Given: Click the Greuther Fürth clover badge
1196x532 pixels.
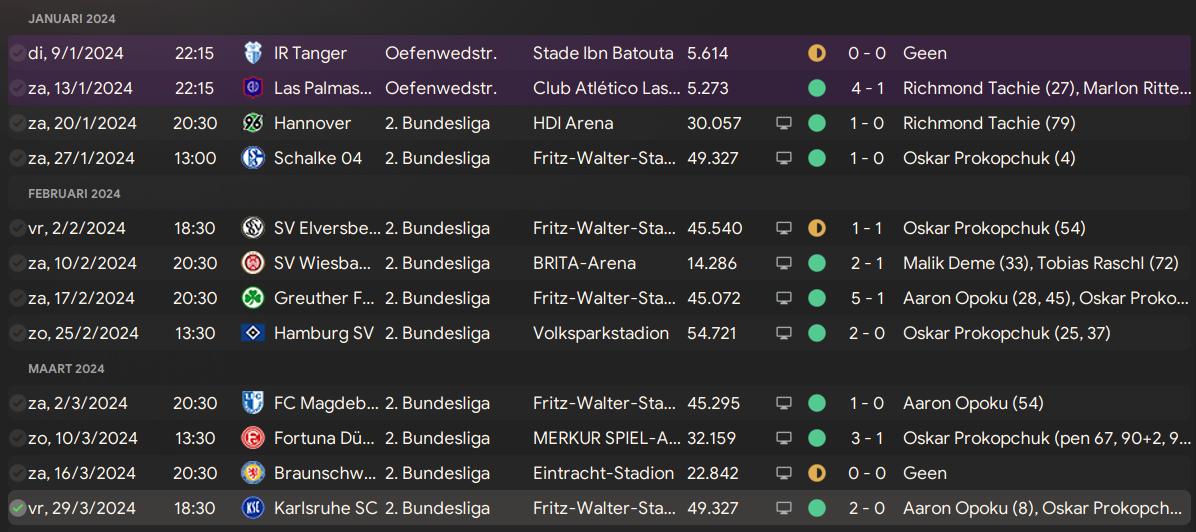Looking at the screenshot, I should pos(252,298).
